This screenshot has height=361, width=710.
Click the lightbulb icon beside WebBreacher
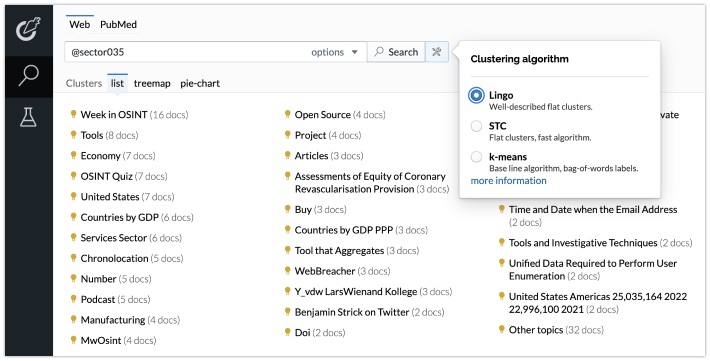(x=287, y=270)
